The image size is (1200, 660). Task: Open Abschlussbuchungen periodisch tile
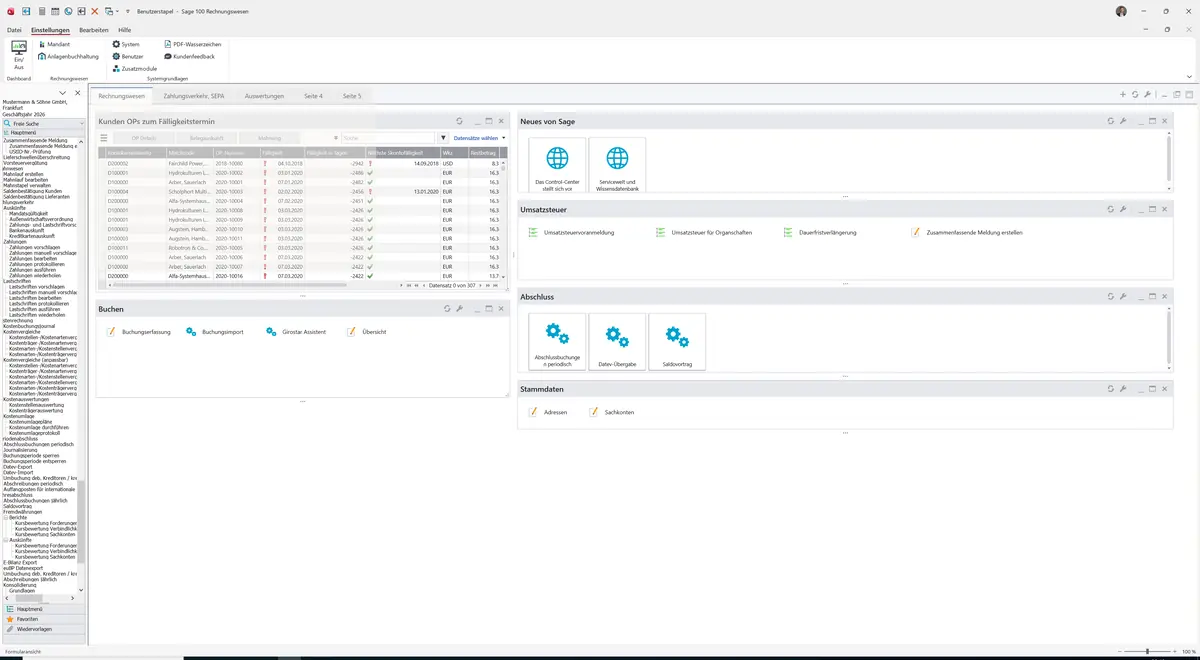[x=557, y=342]
